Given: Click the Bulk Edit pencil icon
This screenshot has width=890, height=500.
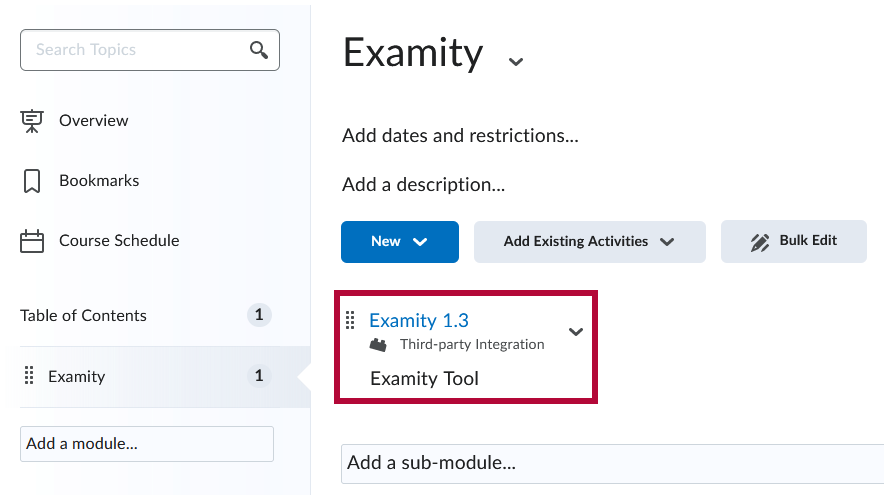Looking at the screenshot, I should click(760, 242).
